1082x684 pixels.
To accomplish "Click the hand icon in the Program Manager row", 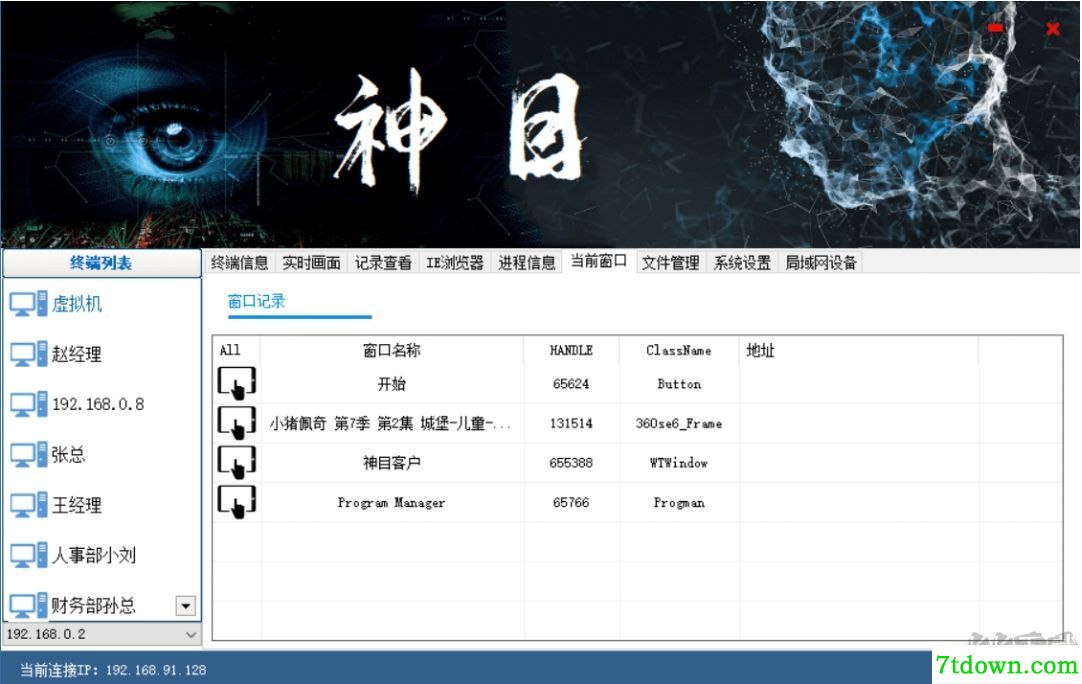I will [237, 502].
